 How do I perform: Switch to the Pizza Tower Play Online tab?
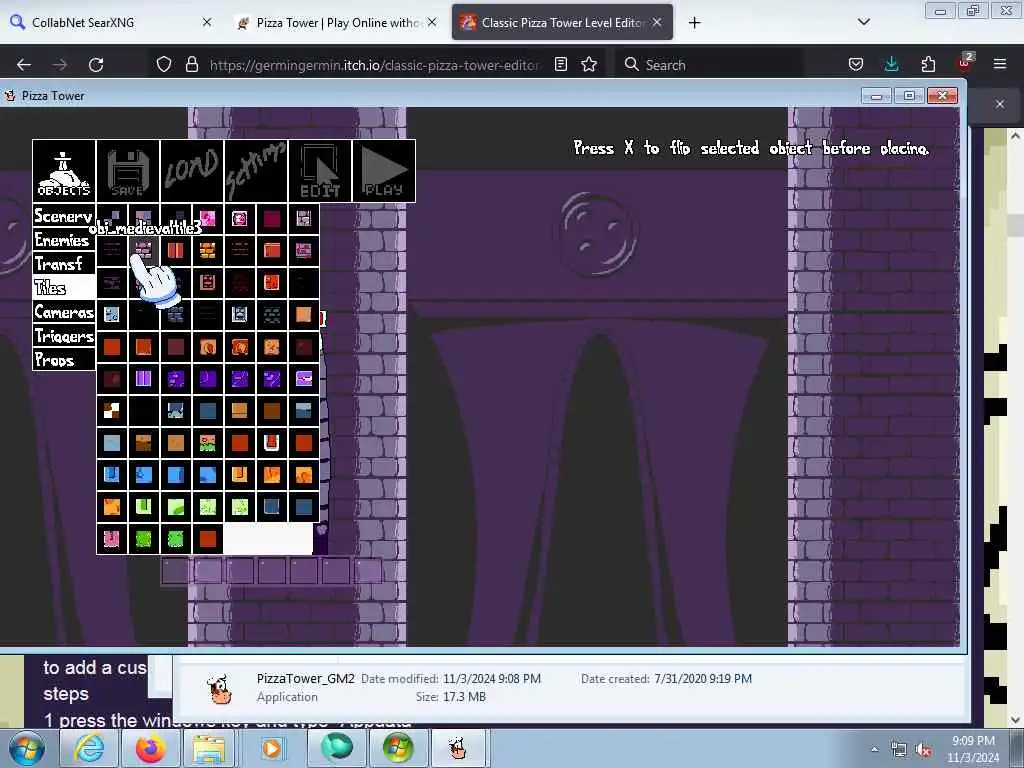coord(336,22)
